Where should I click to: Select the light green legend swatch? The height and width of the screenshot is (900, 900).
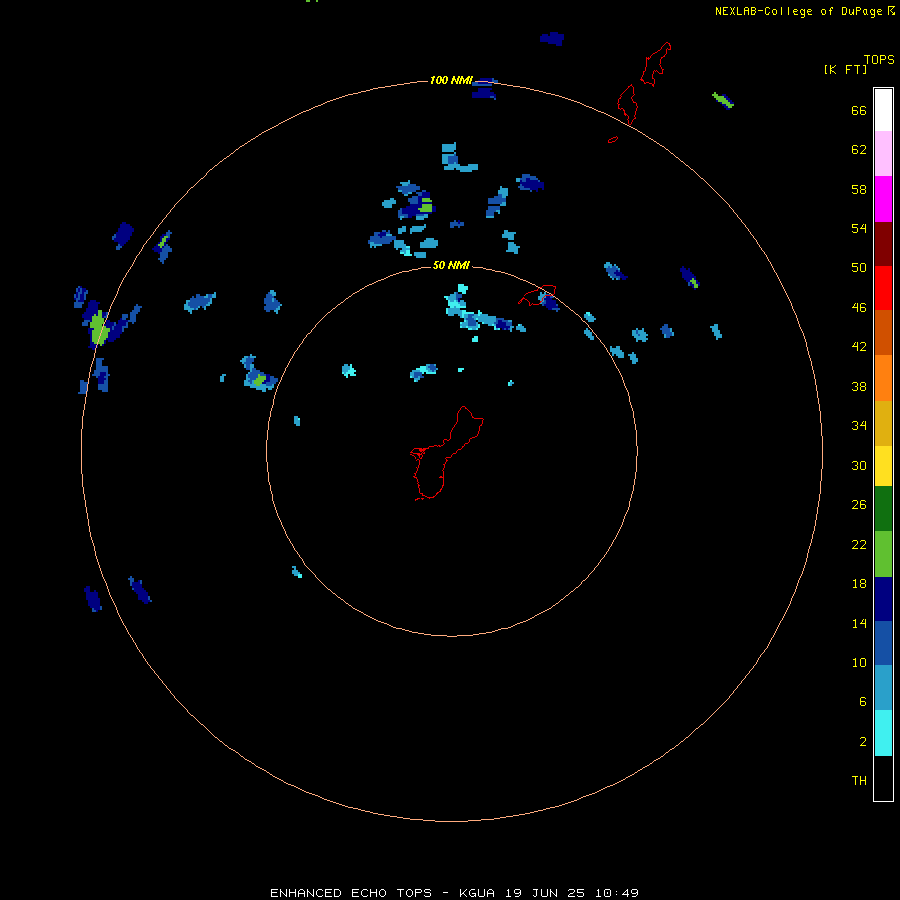click(883, 554)
